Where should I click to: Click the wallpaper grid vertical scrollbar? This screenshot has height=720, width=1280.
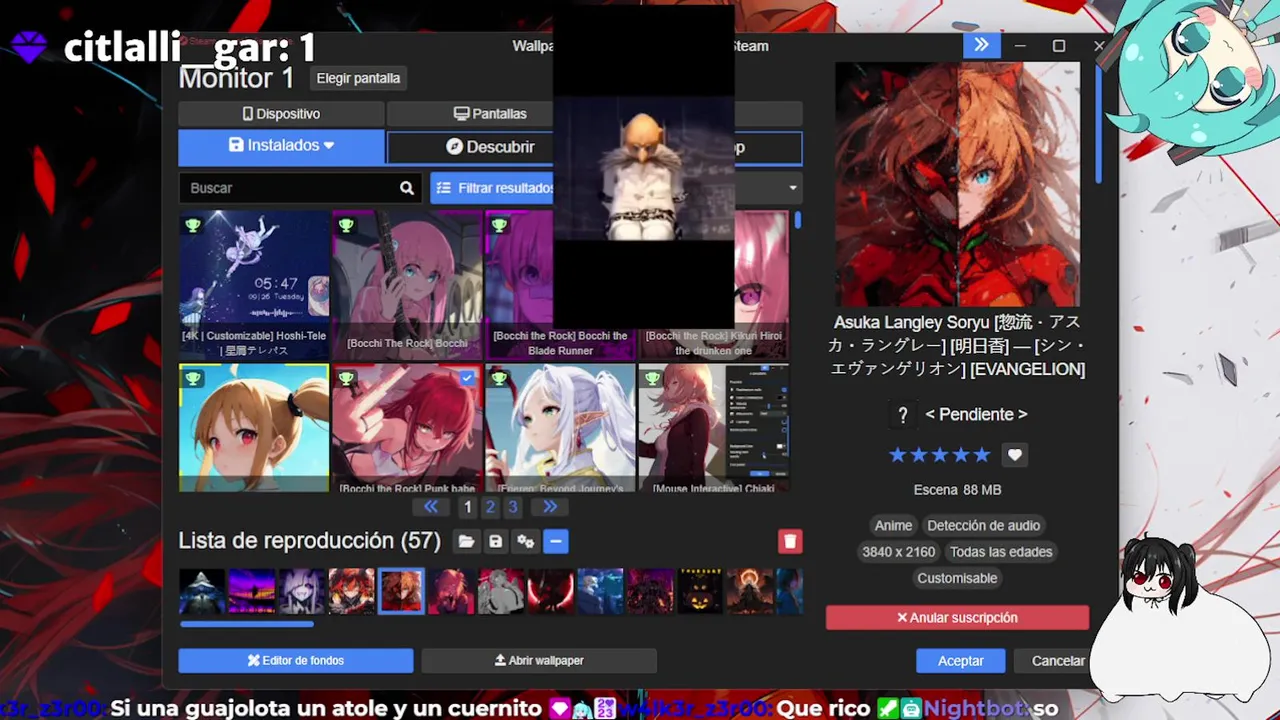(798, 221)
